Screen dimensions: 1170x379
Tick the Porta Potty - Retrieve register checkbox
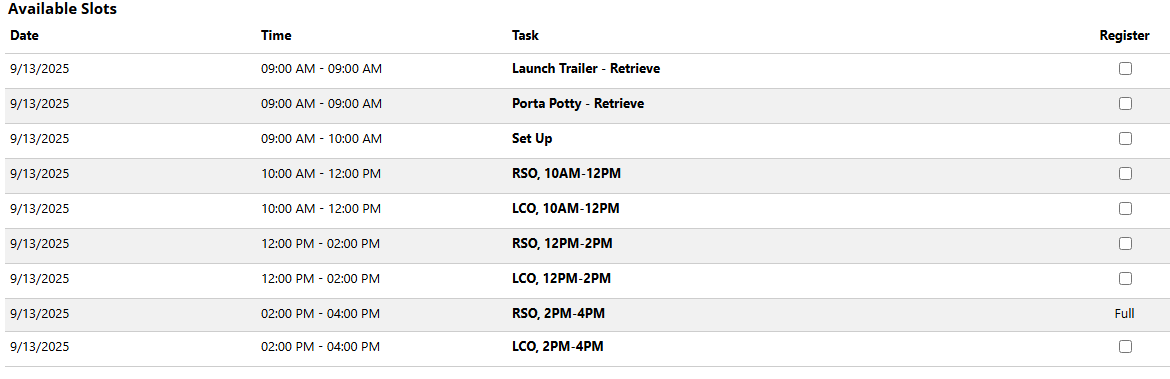1124,104
